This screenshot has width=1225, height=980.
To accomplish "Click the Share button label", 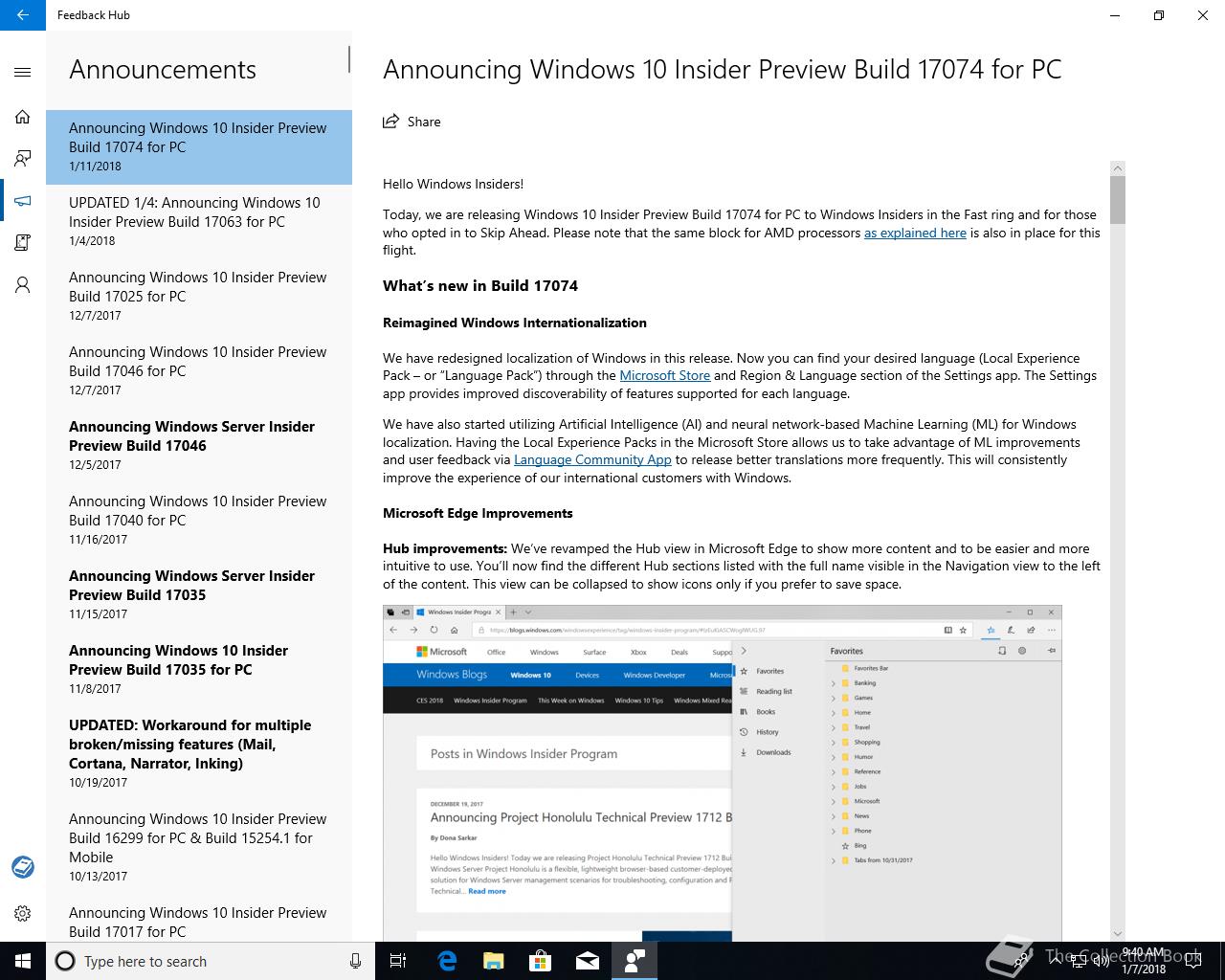I will (424, 122).
